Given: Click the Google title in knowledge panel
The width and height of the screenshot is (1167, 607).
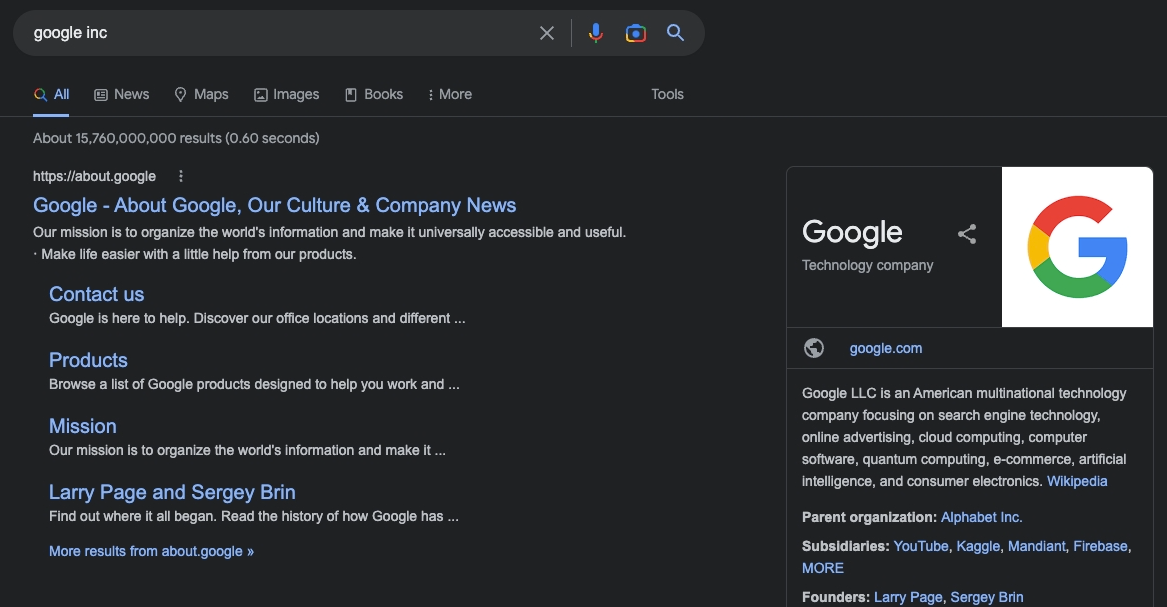Looking at the screenshot, I should tap(852, 233).
